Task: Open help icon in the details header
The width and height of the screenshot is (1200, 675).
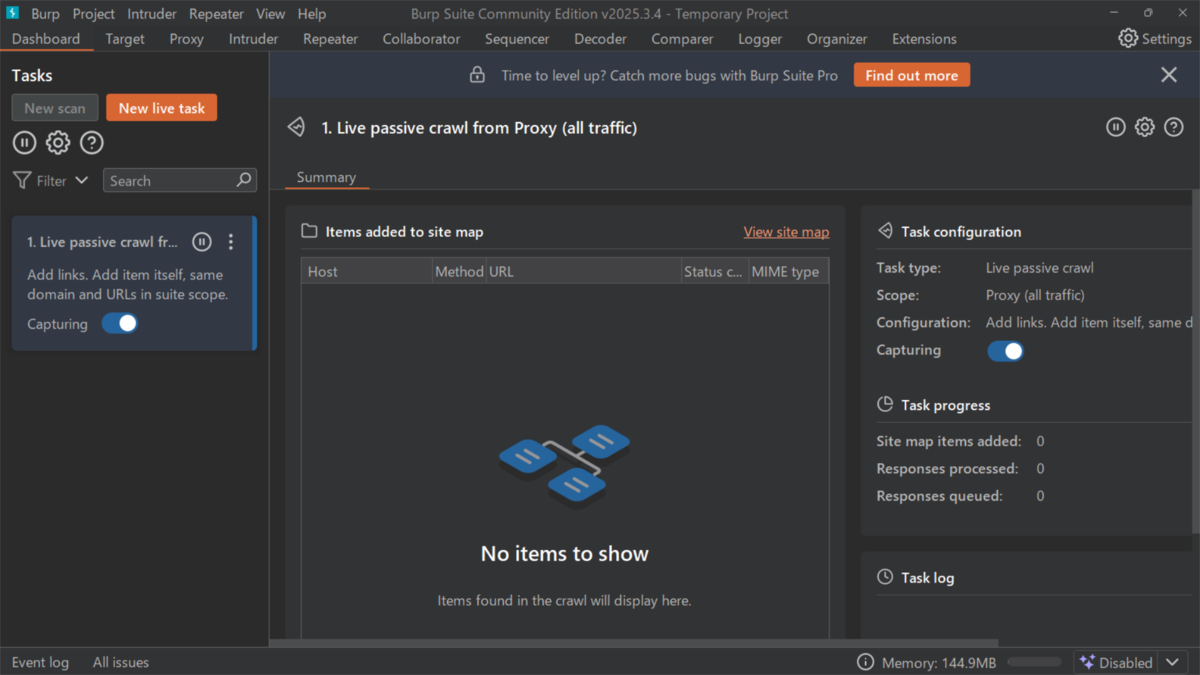Action: (1174, 127)
